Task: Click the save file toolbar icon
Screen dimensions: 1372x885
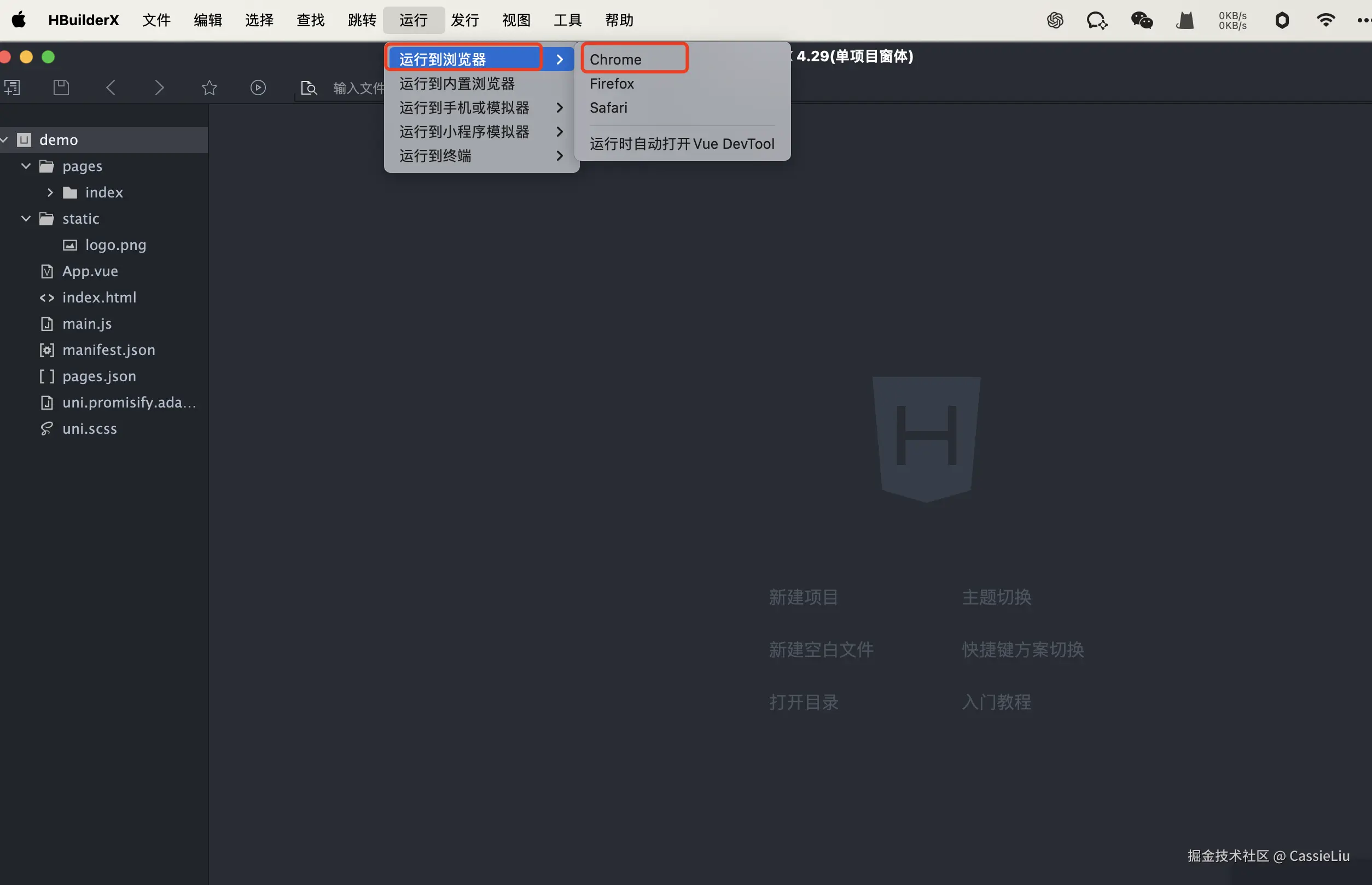Action: coord(61,88)
